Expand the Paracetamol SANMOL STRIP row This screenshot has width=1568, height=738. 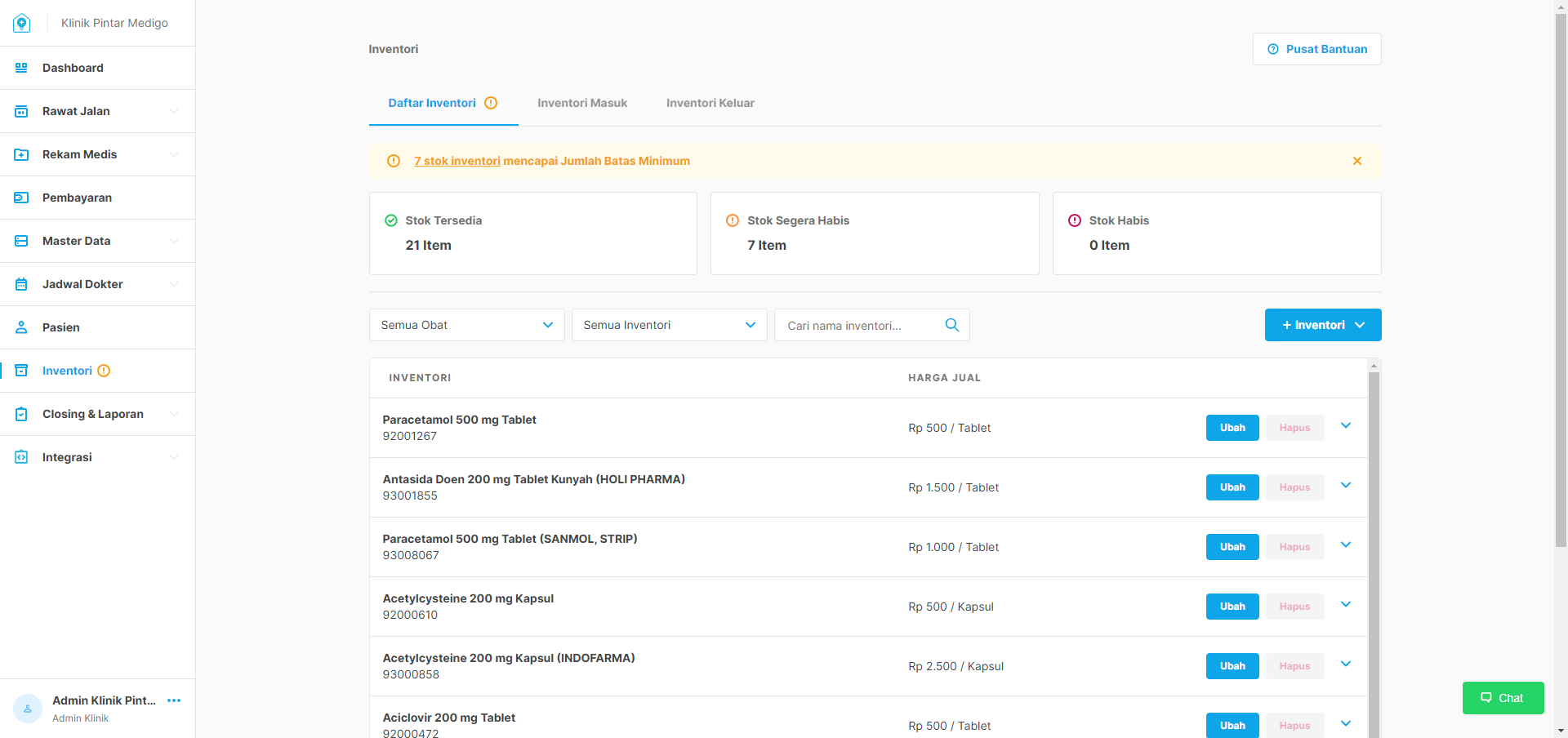click(x=1346, y=545)
